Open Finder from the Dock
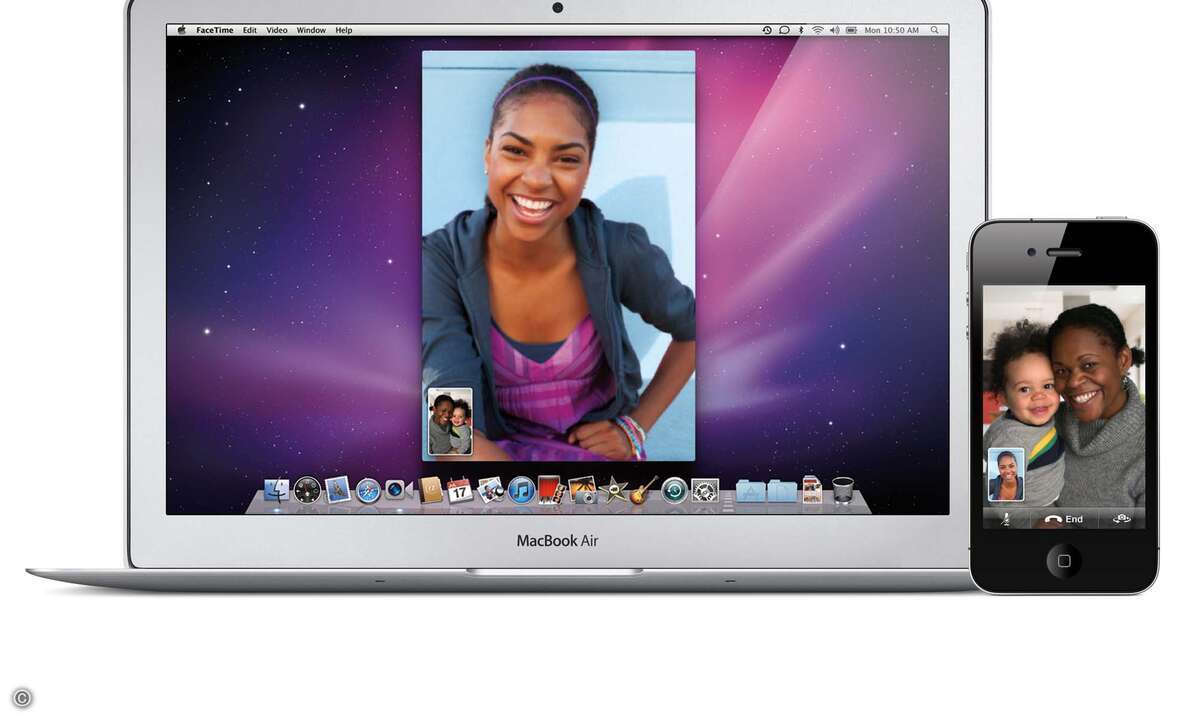 pyautogui.click(x=277, y=489)
